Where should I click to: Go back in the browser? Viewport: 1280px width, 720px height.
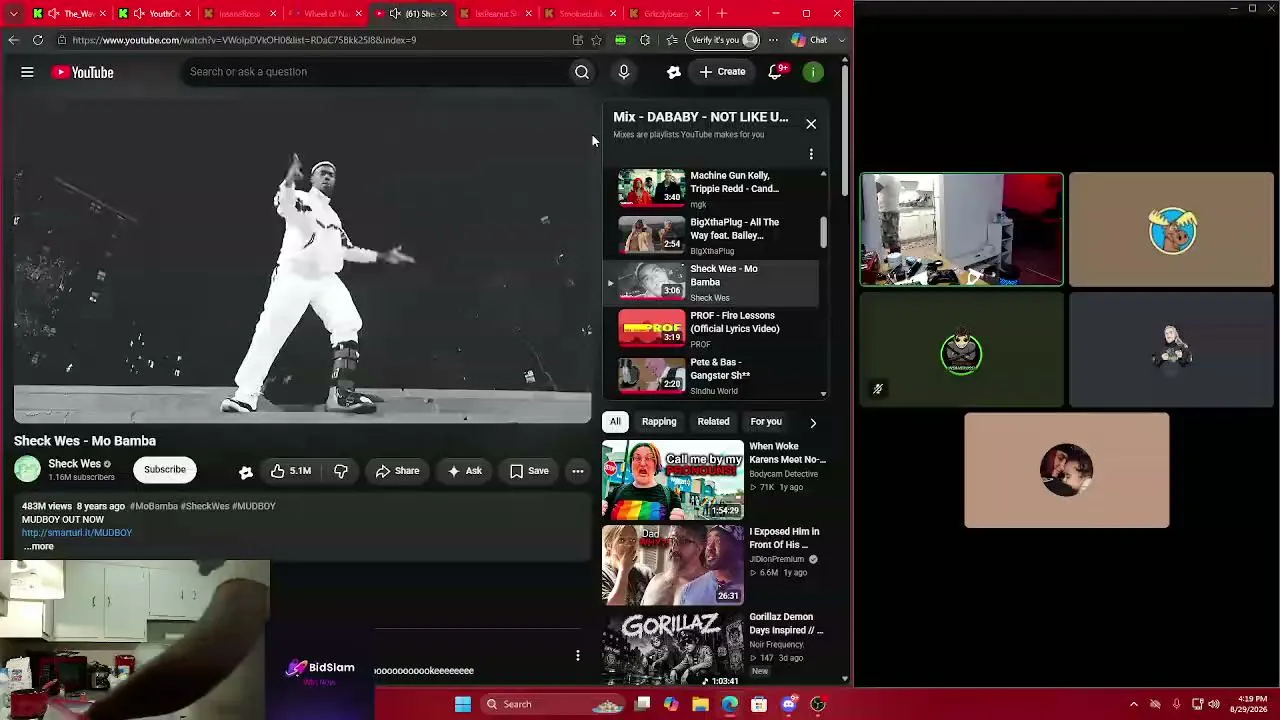[13, 40]
